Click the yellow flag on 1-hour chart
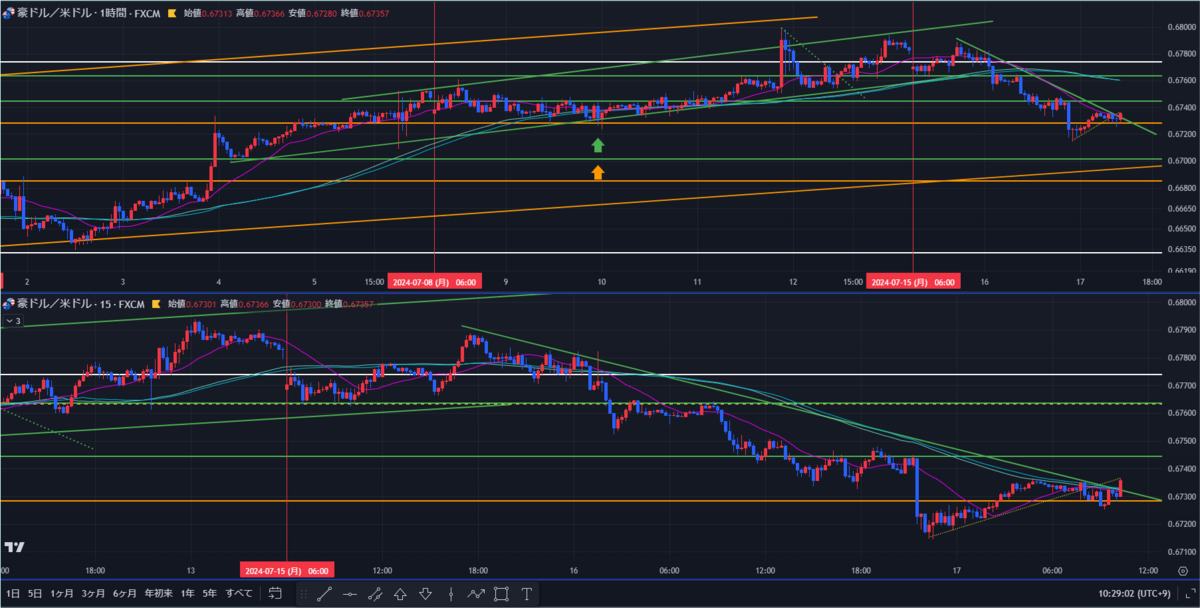This screenshot has height=608, width=1200. [174, 14]
